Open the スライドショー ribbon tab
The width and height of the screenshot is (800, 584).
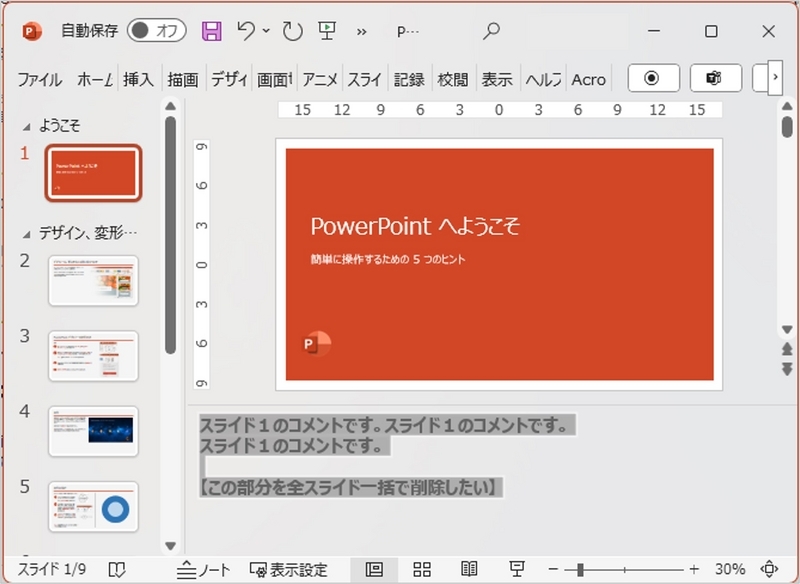(x=364, y=80)
